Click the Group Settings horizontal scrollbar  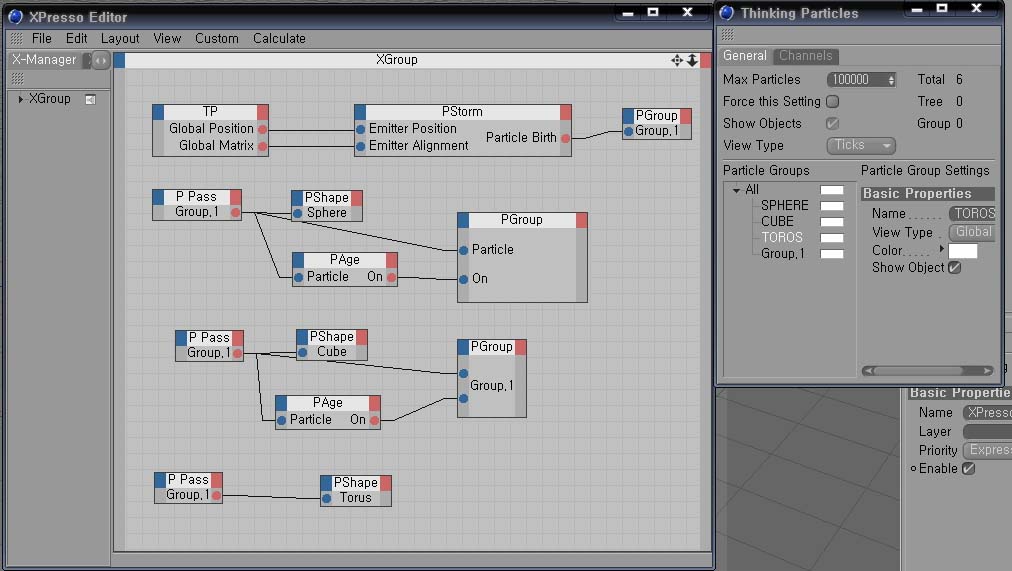coord(927,370)
